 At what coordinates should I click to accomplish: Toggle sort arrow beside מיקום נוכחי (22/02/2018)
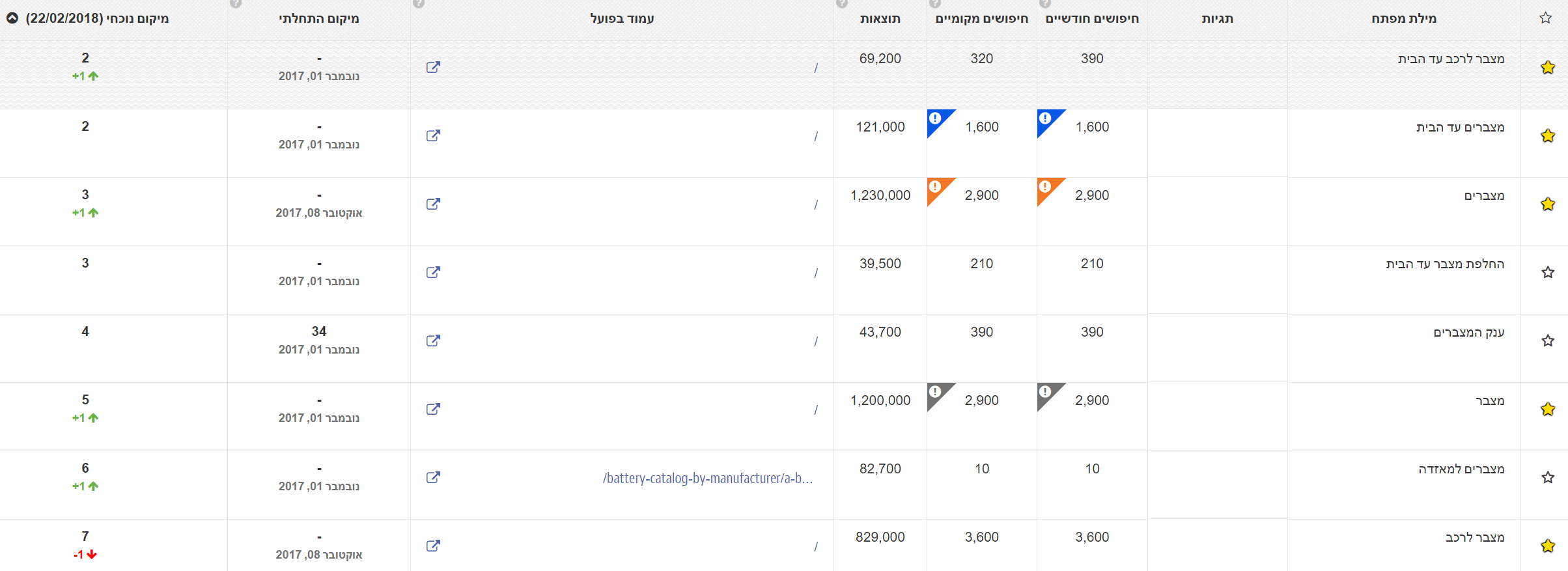pyautogui.click(x=12, y=18)
